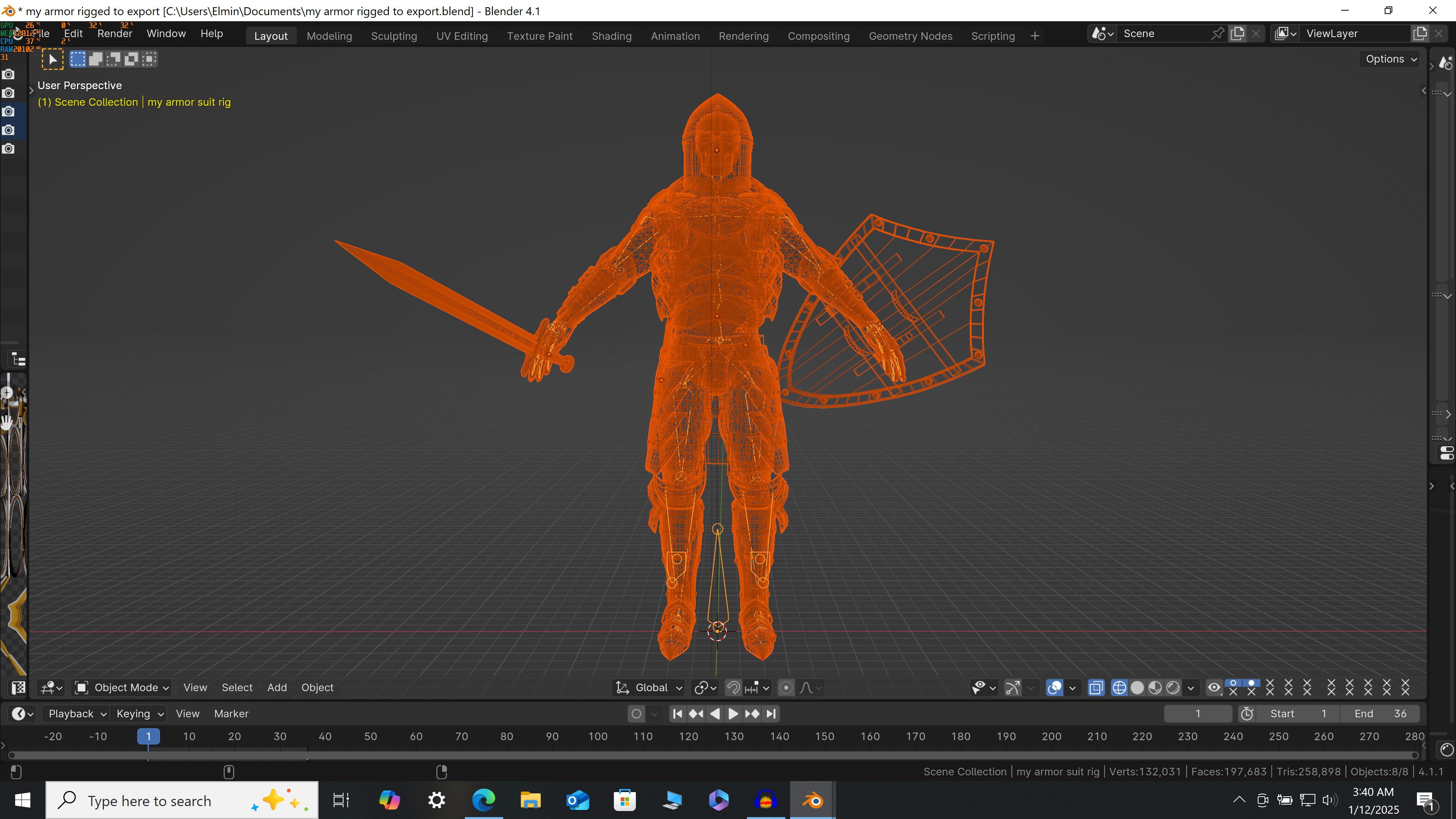Browse scenes with Scene selector icon
This screenshot has height=819, width=1456.
coord(1102,33)
